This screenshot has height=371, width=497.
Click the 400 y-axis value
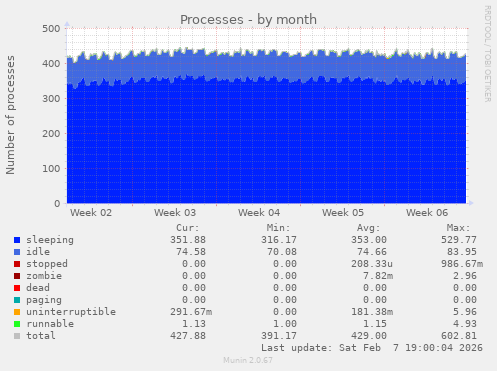[51, 64]
